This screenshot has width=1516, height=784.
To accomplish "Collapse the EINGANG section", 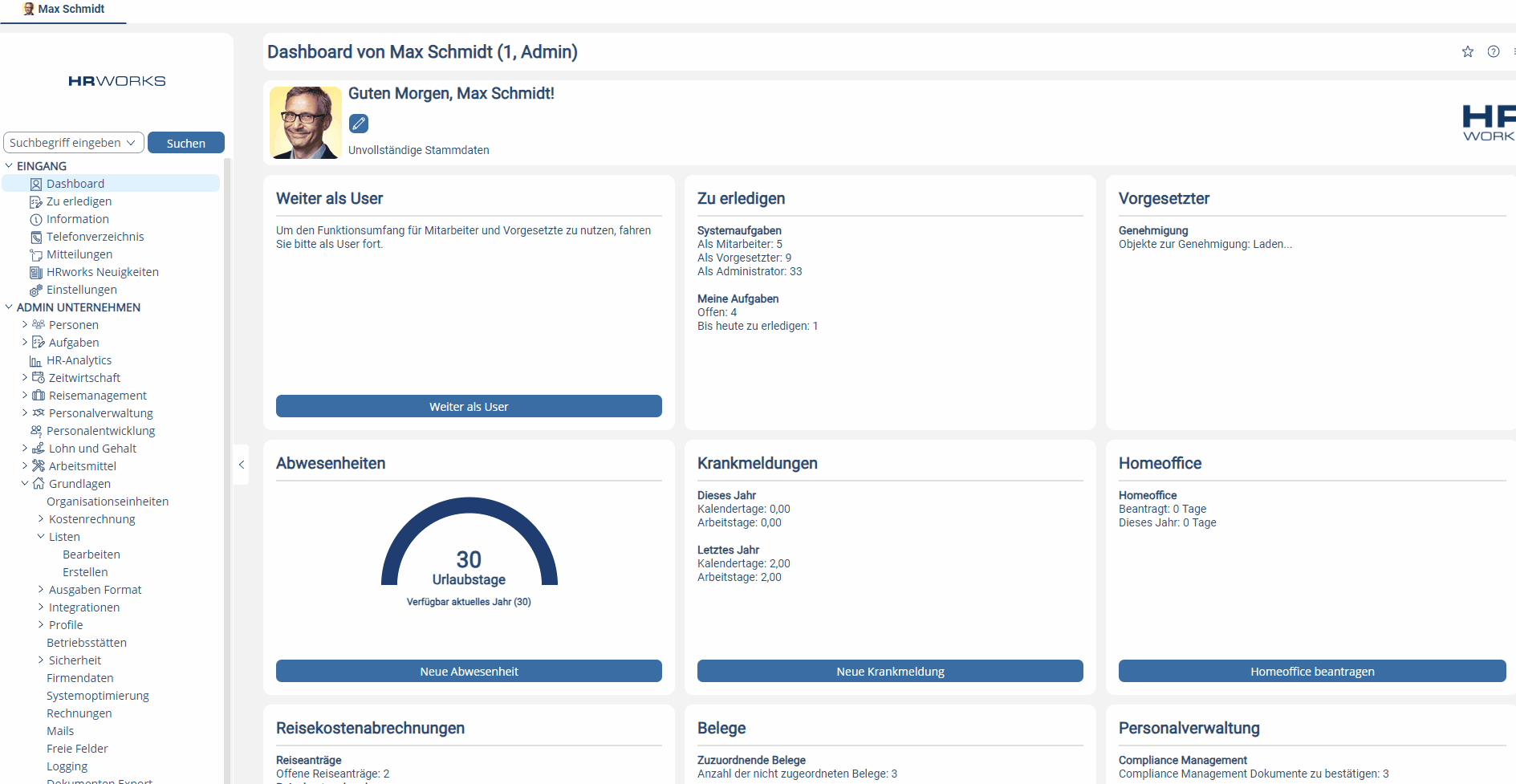I will click(x=9, y=166).
